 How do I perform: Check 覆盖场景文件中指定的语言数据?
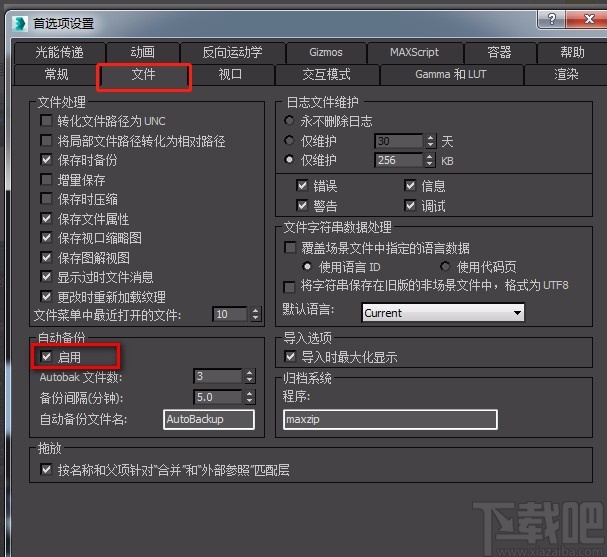pos(290,247)
